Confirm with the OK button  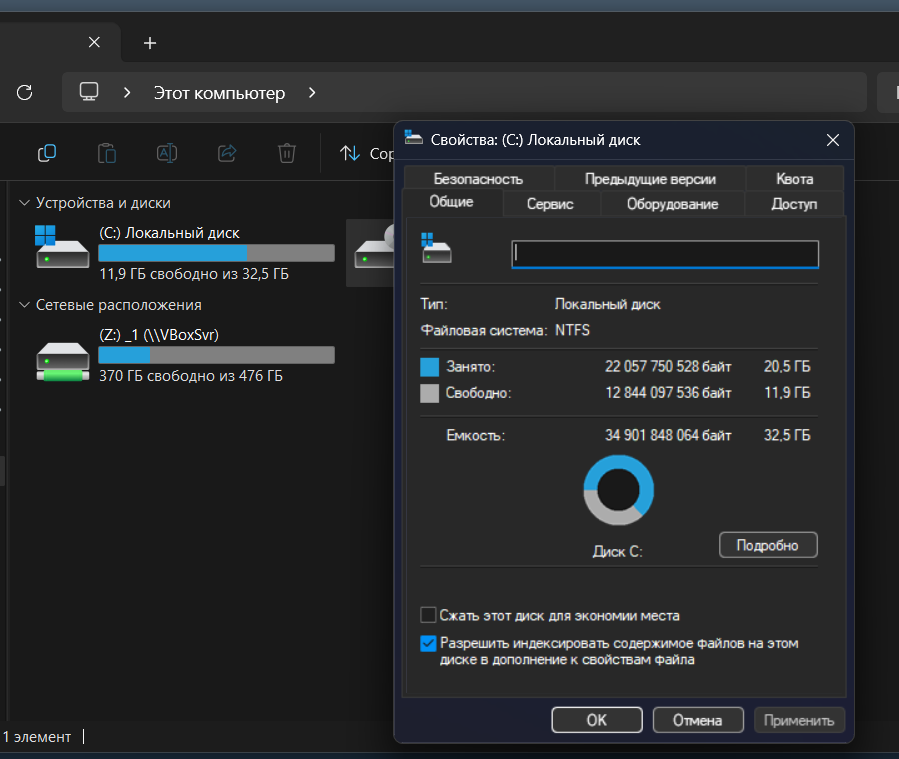[597, 720]
